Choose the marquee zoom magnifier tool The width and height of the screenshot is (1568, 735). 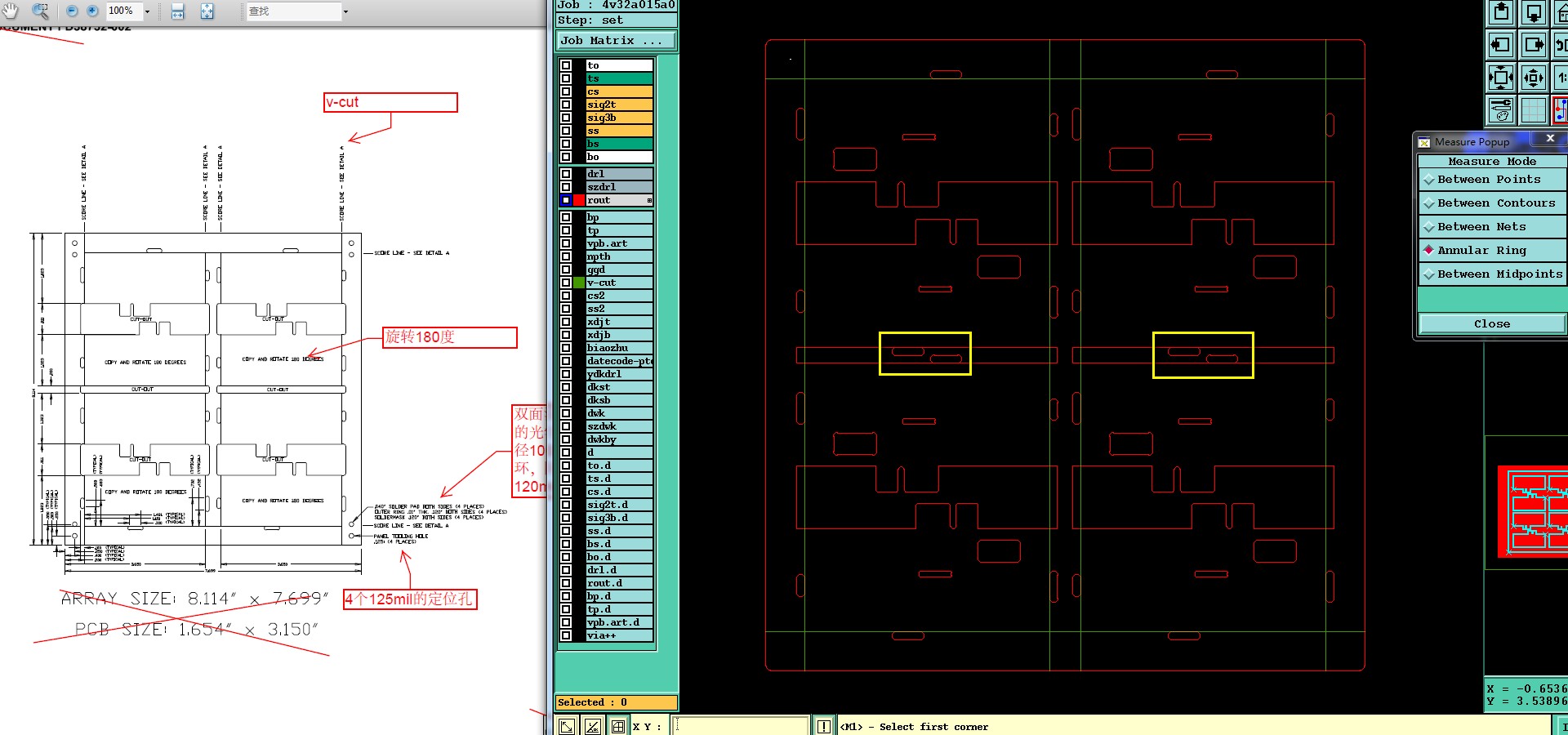tap(39, 11)
